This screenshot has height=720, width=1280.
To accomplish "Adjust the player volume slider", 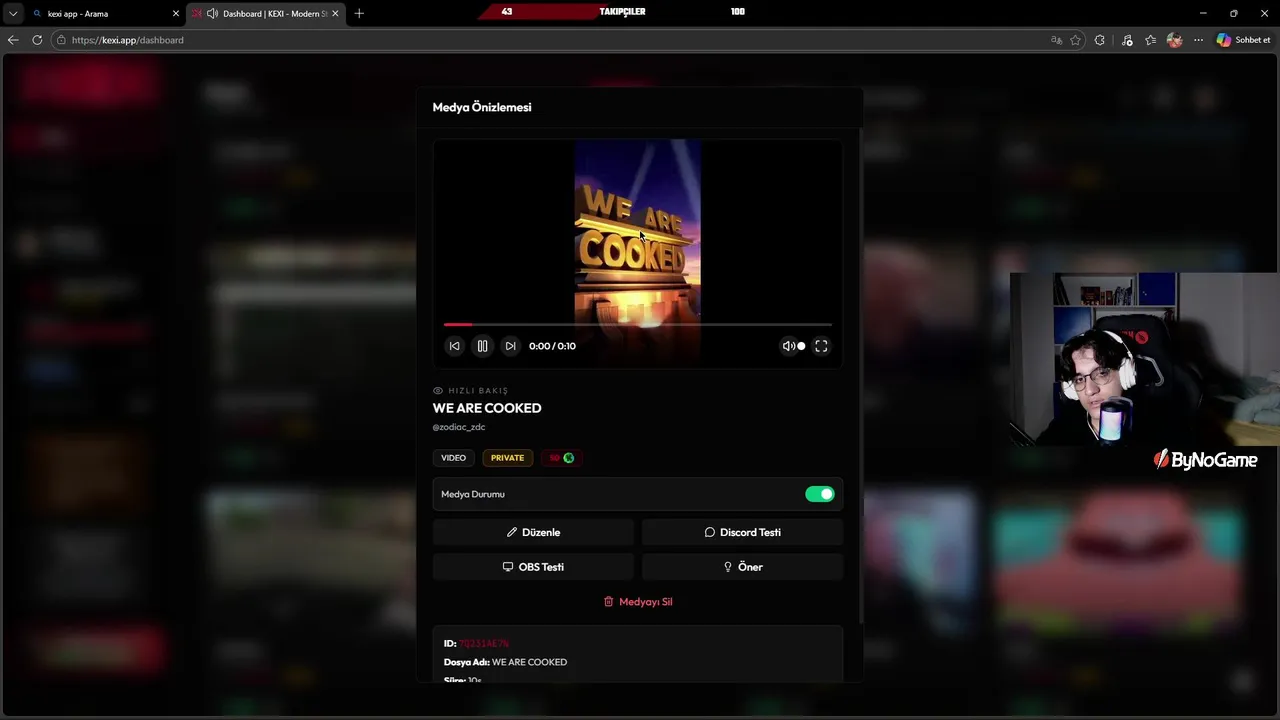I will [801, 346].
